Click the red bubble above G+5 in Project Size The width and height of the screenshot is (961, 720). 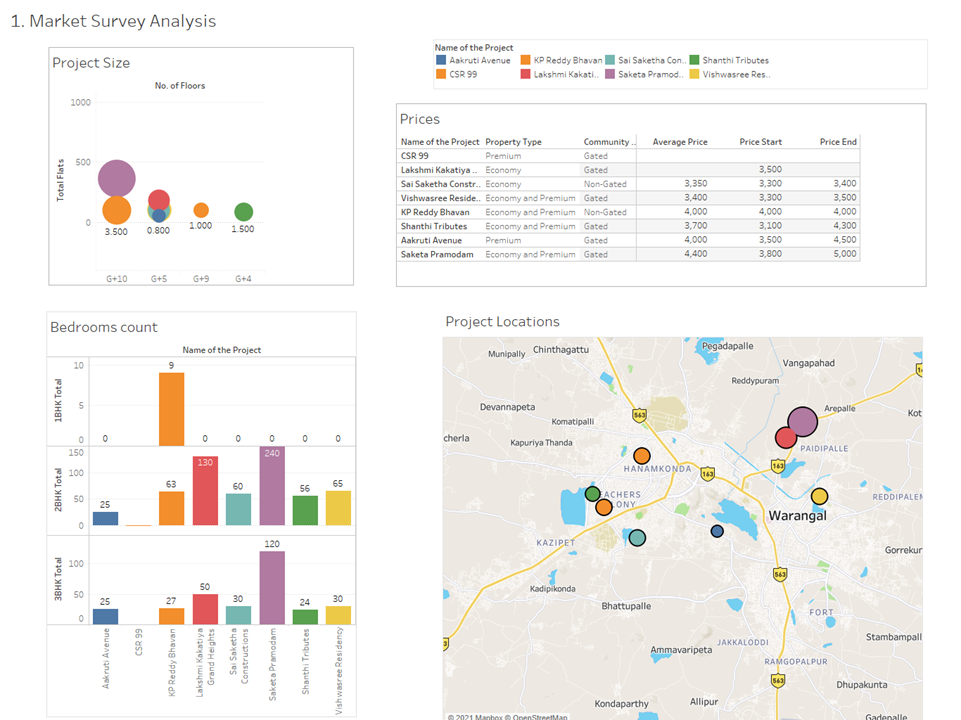pos(159,201)
